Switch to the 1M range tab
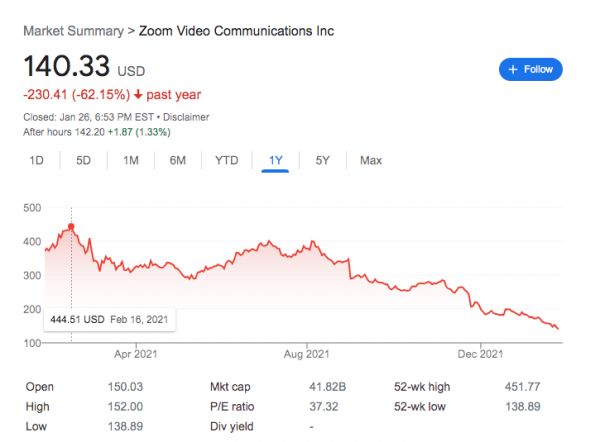The height and width of the screenshot is (442, 600). coord(131,160)
